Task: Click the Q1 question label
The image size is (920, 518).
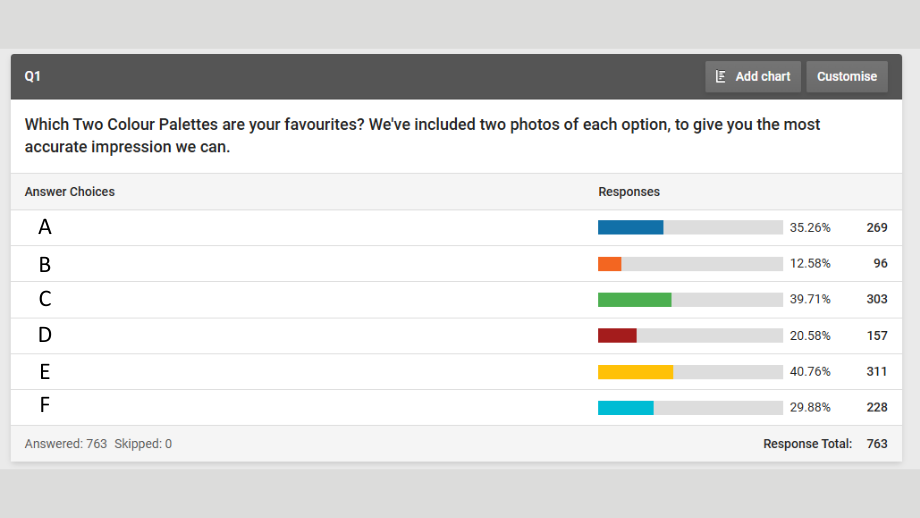Action: click(x=32, y=76)
